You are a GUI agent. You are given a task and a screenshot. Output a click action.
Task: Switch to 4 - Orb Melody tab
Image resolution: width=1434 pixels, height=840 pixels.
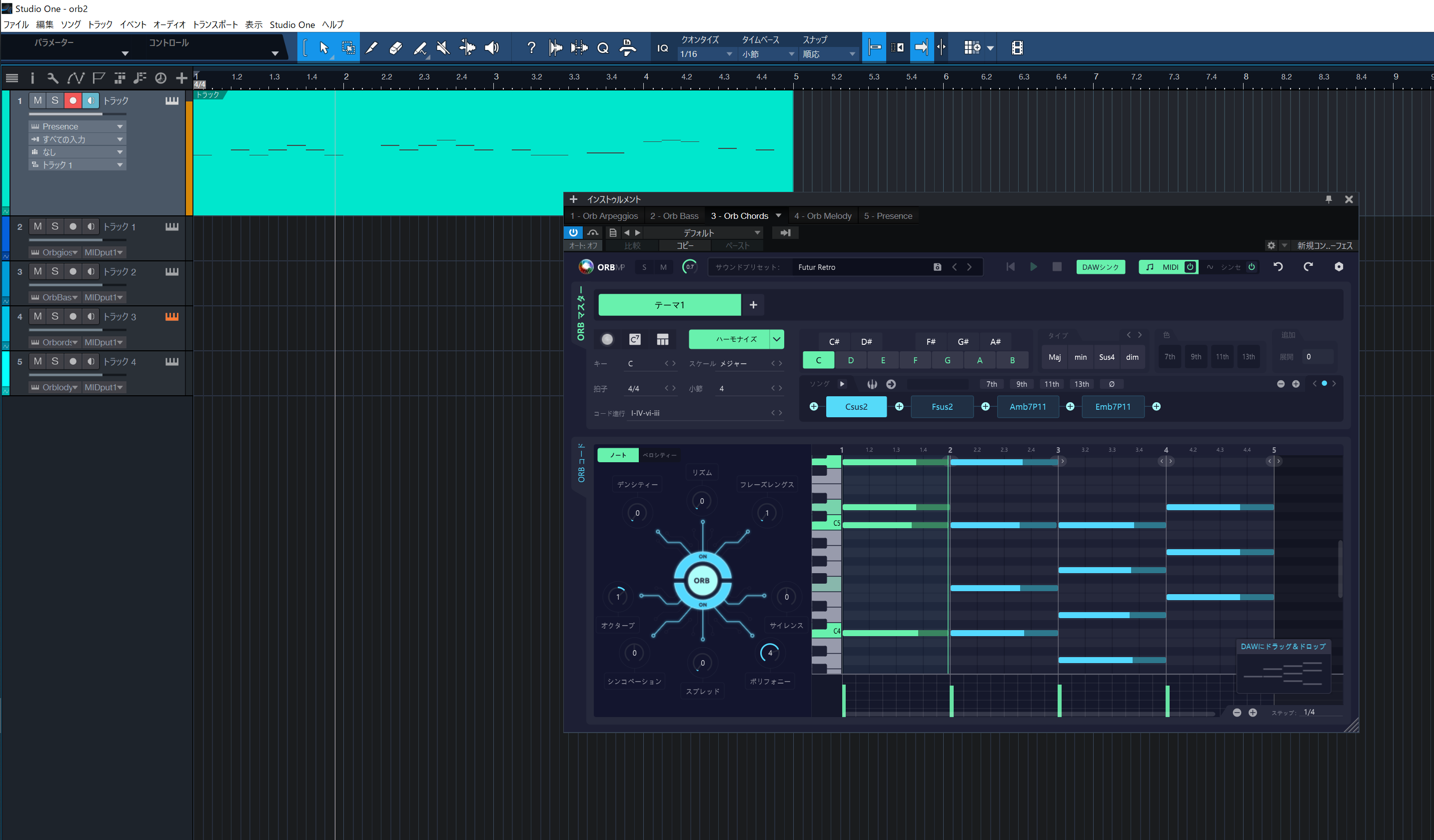[x=823, y=216]
